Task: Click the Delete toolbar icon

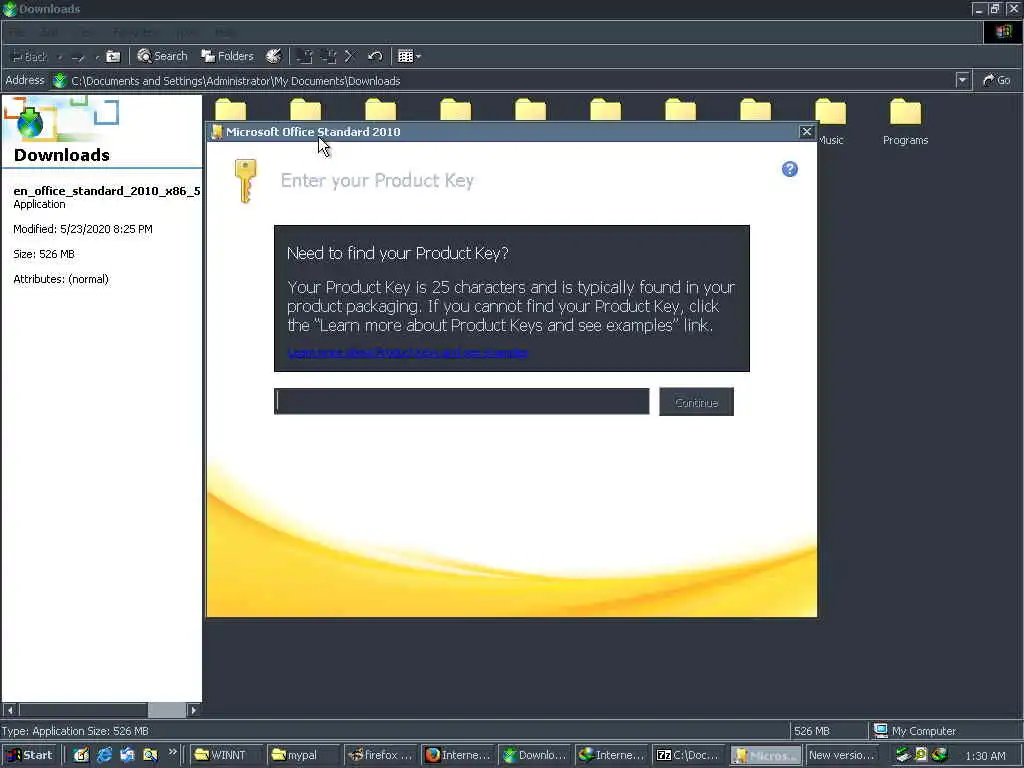Action: (x=349, y=57)
